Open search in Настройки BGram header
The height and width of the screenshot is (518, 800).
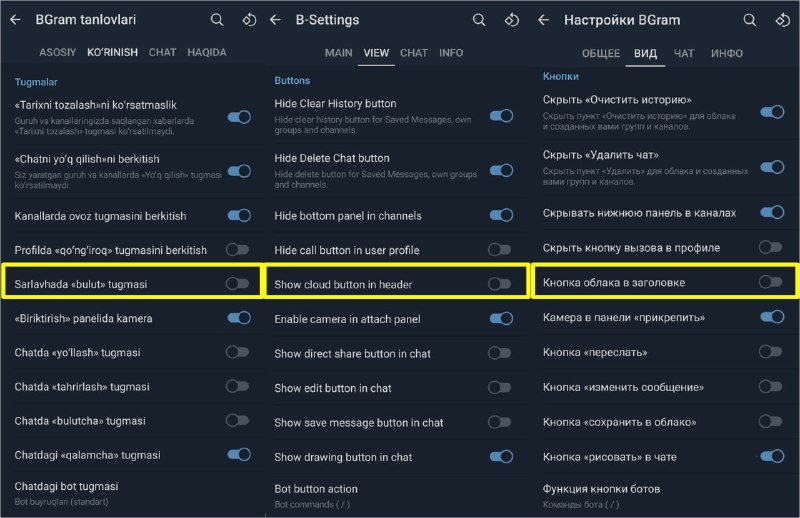(749, 20)
